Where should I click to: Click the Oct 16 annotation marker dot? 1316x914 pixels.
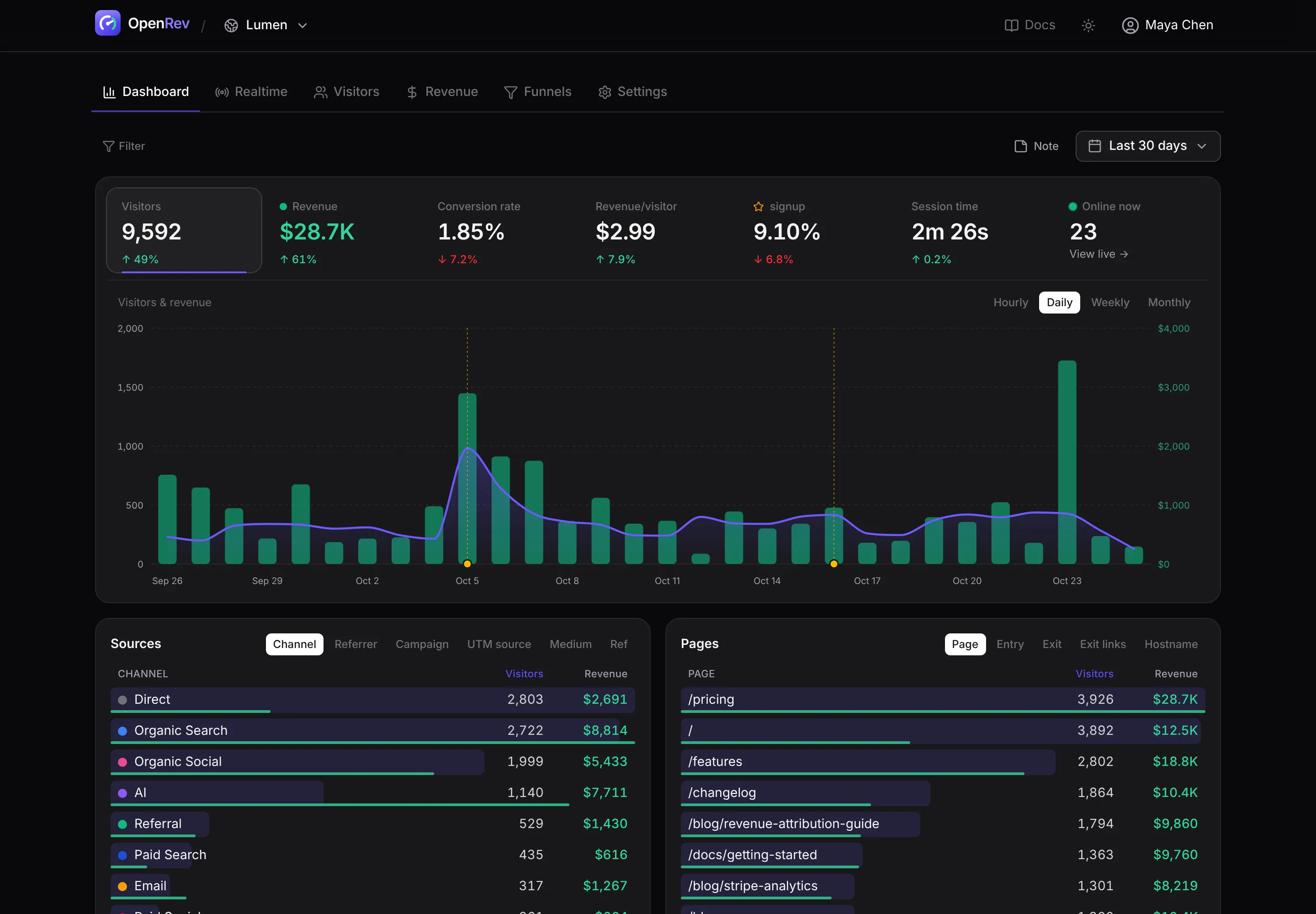coord(834,563)
